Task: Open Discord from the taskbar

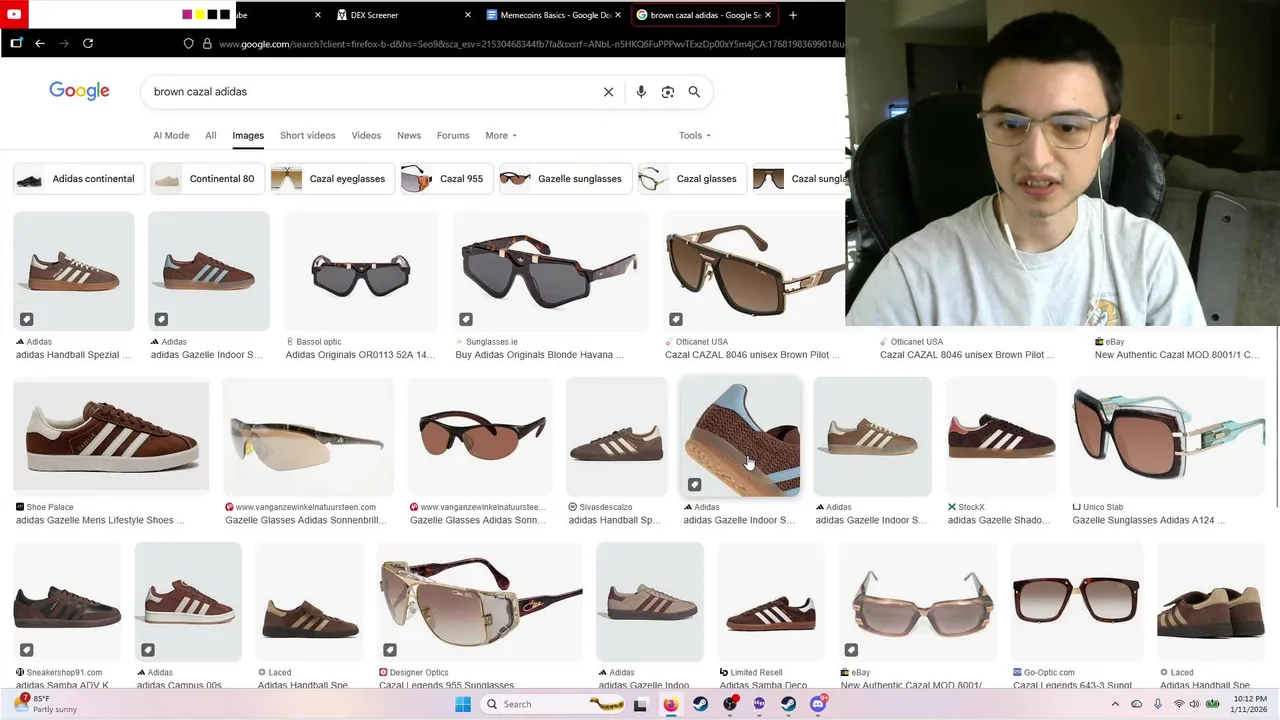Action: 819,704
